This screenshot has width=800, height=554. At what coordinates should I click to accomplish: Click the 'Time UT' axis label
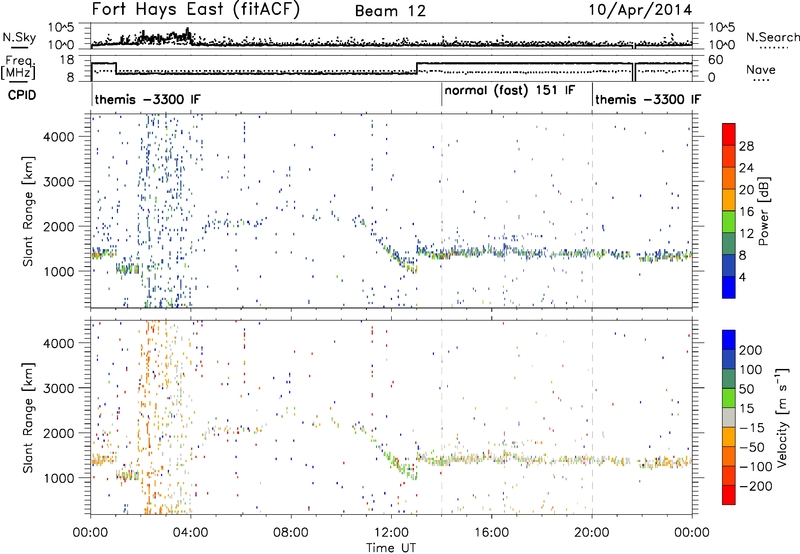pos(391,548)
